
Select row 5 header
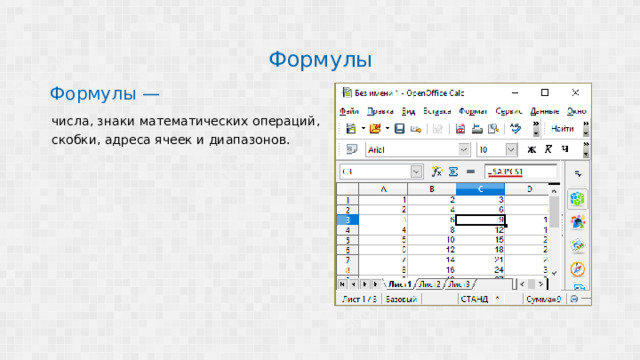(x=347, y=240)
